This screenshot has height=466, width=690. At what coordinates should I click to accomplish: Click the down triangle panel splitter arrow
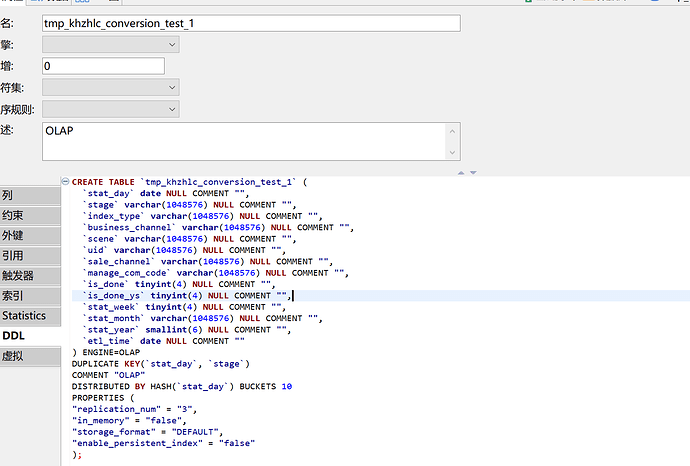tap(473, 173)
